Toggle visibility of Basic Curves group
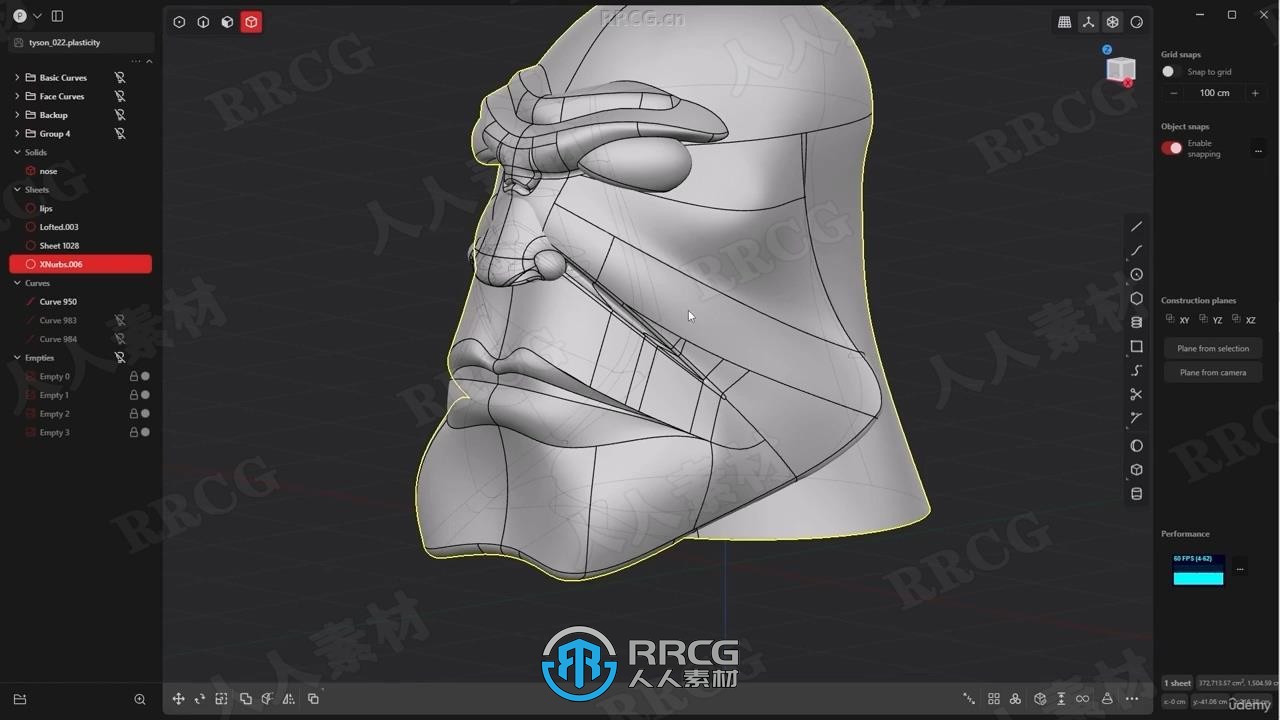Viewport: 1280px width, 720px height. [120, 78]
